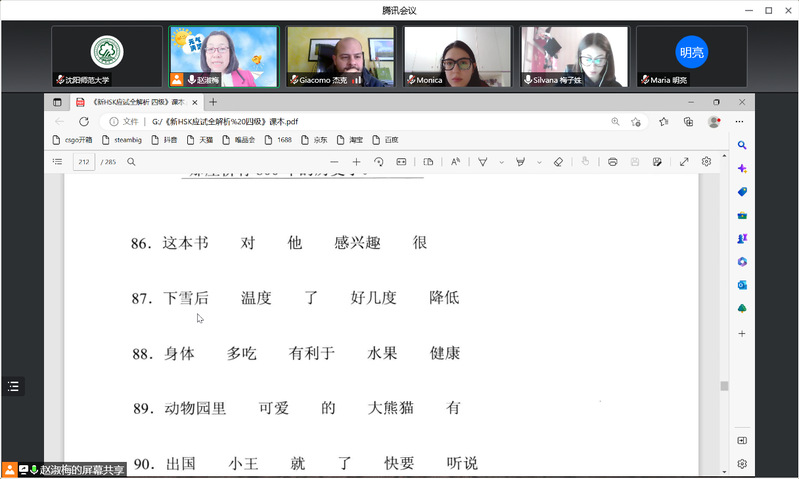Open the browser more options menu
This screenshot has height=479, width=799.
pyautogui.click(x=739, y=121)
